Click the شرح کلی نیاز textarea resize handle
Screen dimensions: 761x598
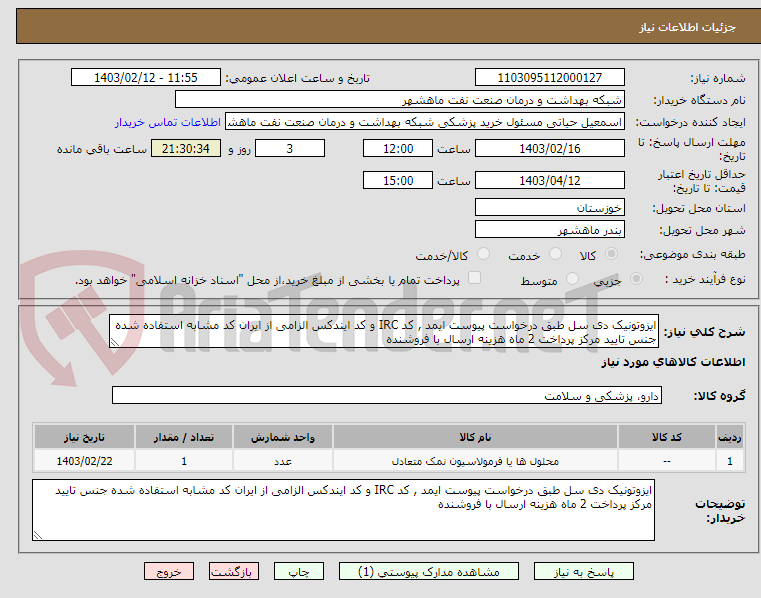(x=115, y=343)
